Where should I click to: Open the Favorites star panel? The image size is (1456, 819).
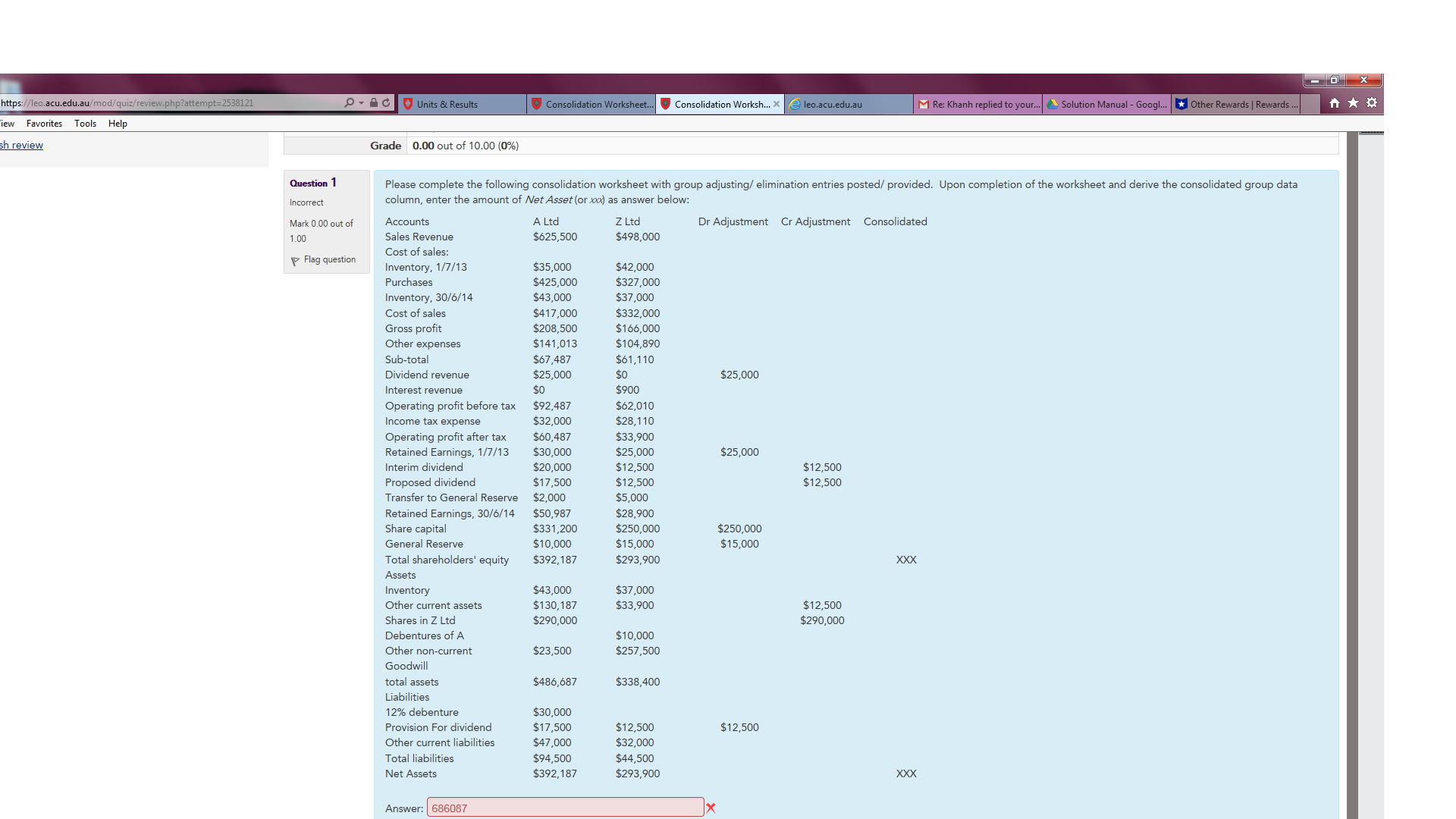(x=1353, y=102)
